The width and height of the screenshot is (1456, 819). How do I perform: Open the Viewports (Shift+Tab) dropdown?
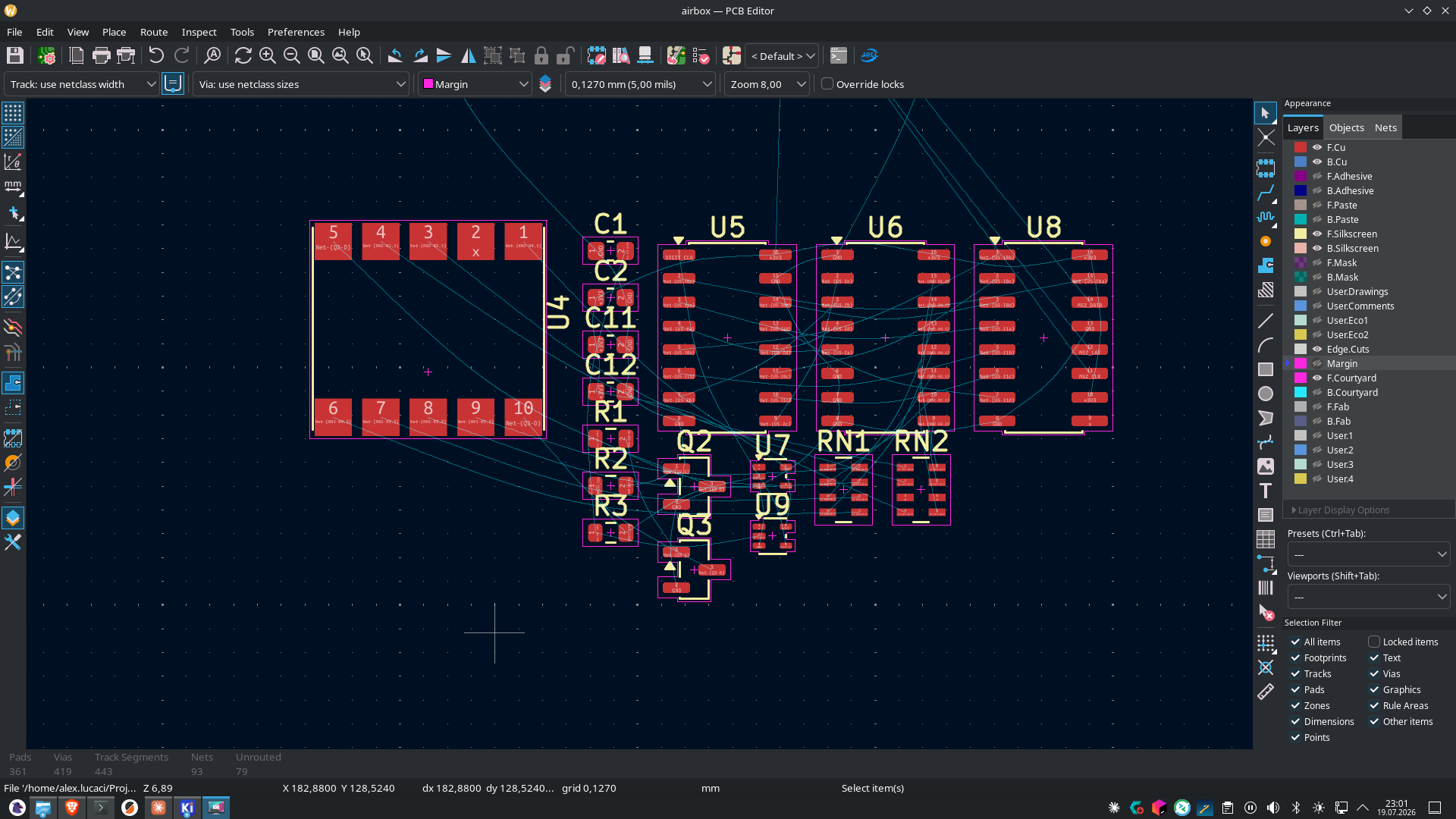click(1368, 597)
